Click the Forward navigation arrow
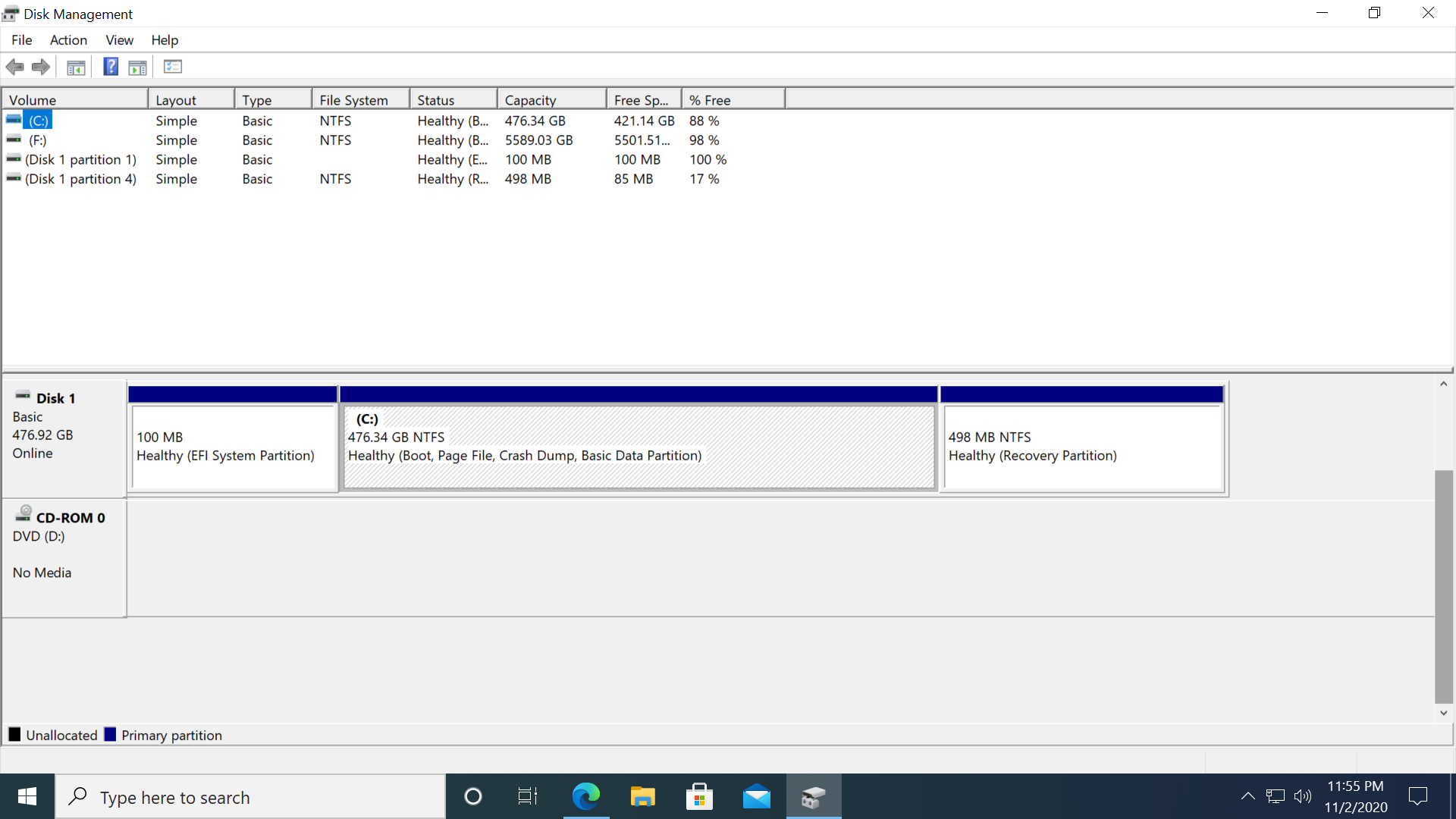The width and height of the screenshot is (1456, 819). 40,67
